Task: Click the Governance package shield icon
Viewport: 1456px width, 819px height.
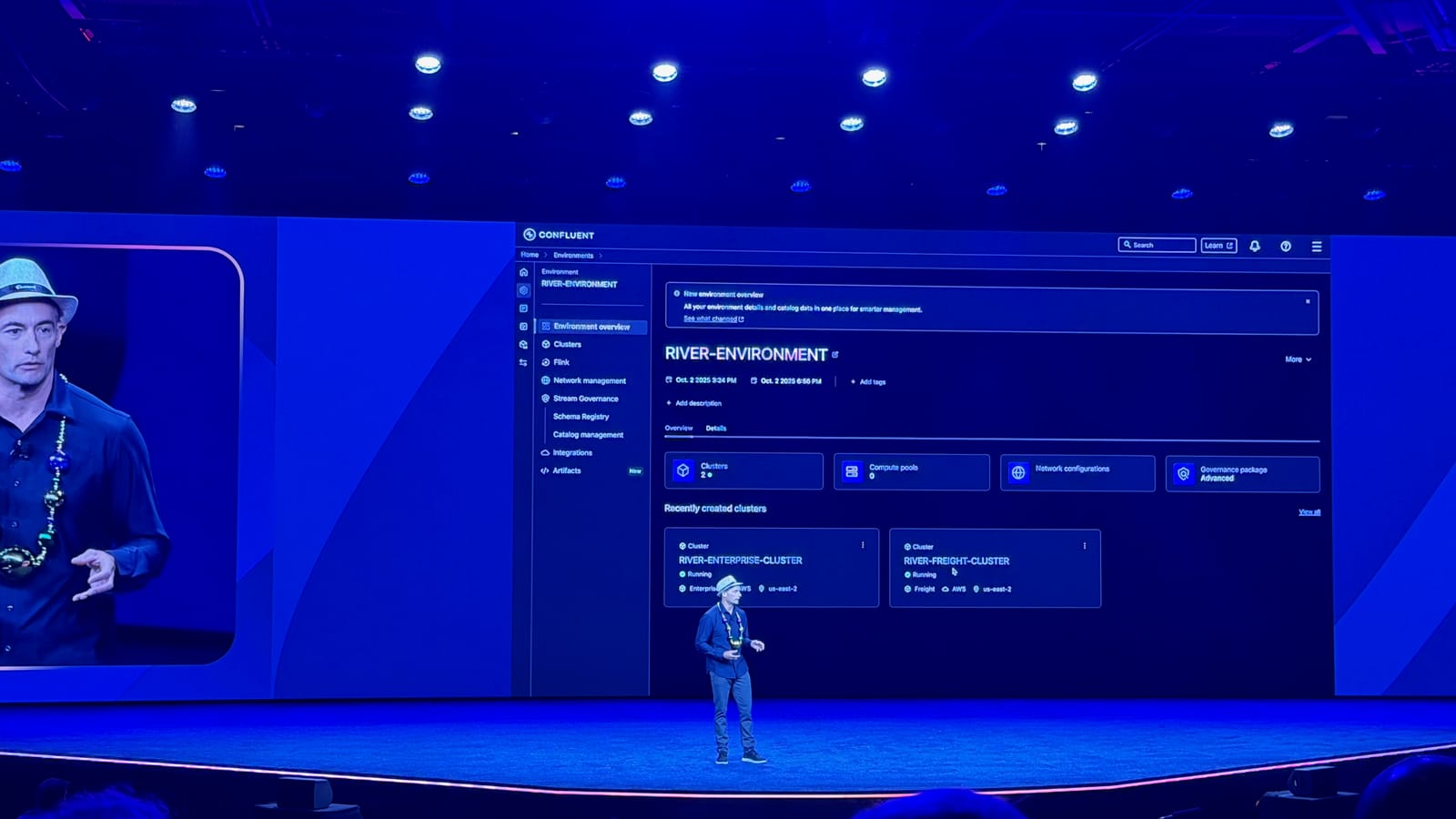Action: (x=1183, y=473)
